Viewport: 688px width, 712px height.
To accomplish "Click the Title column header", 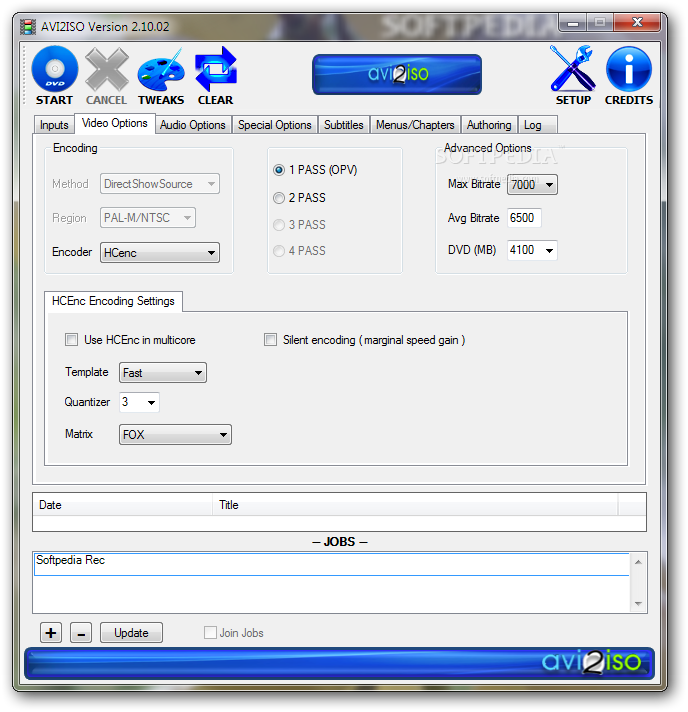I will 415,505.
